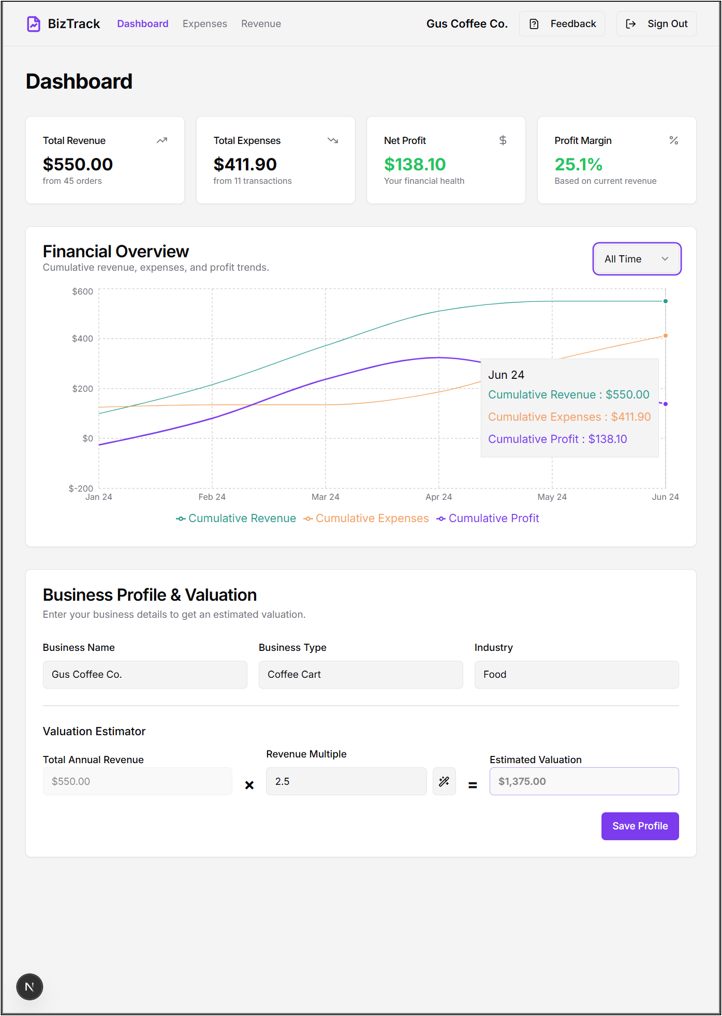Click the Apr 24 x-axis label
Viewport: 722px width, 1016px height.
439,498
